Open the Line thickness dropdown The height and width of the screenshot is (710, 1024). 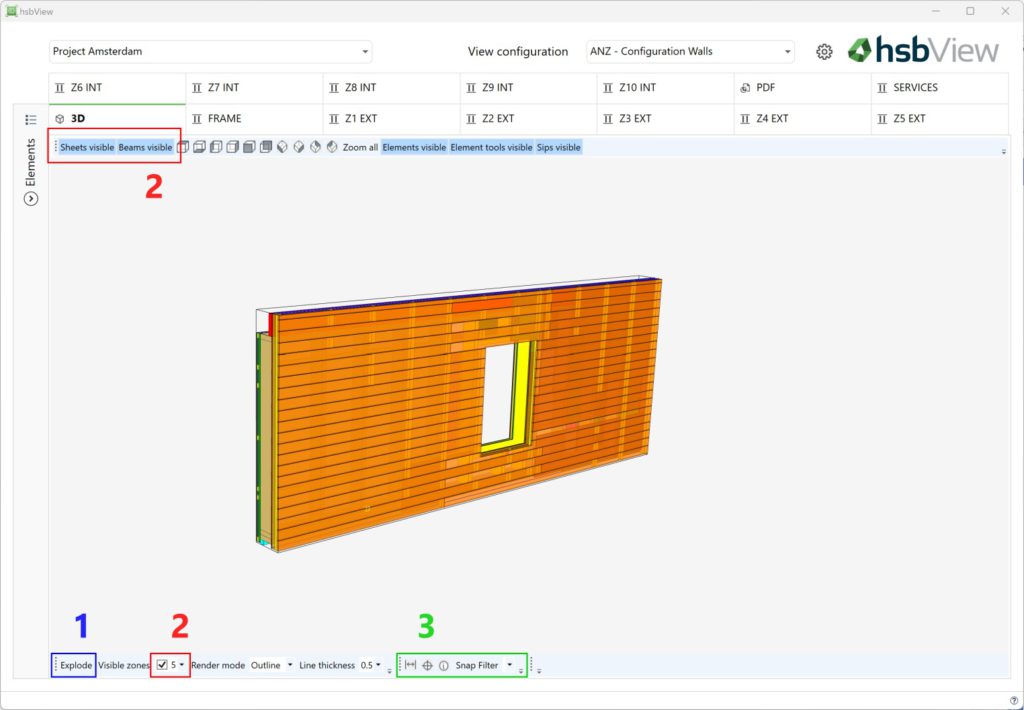coord(370,665)
